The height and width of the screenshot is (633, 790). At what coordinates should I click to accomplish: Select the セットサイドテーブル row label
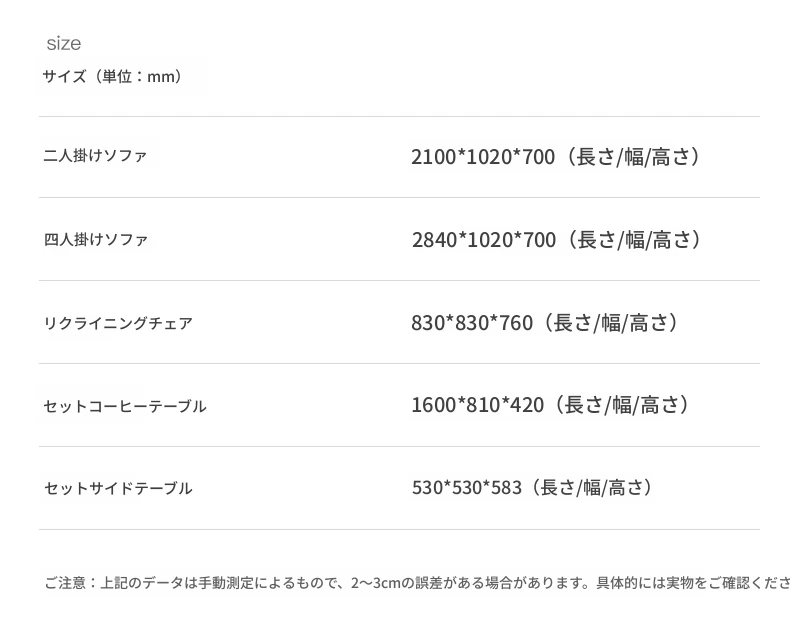tap(118, 488)
